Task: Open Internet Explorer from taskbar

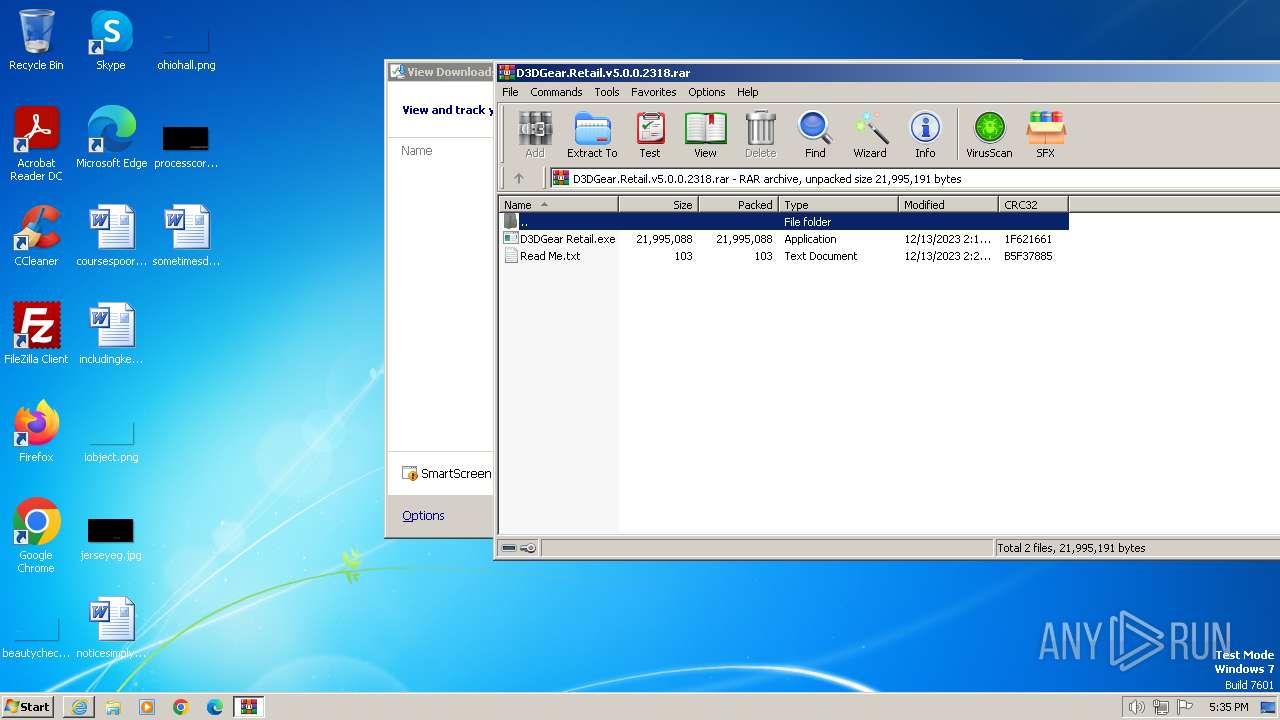Action: pyautogui.click(x=79, y=707)
